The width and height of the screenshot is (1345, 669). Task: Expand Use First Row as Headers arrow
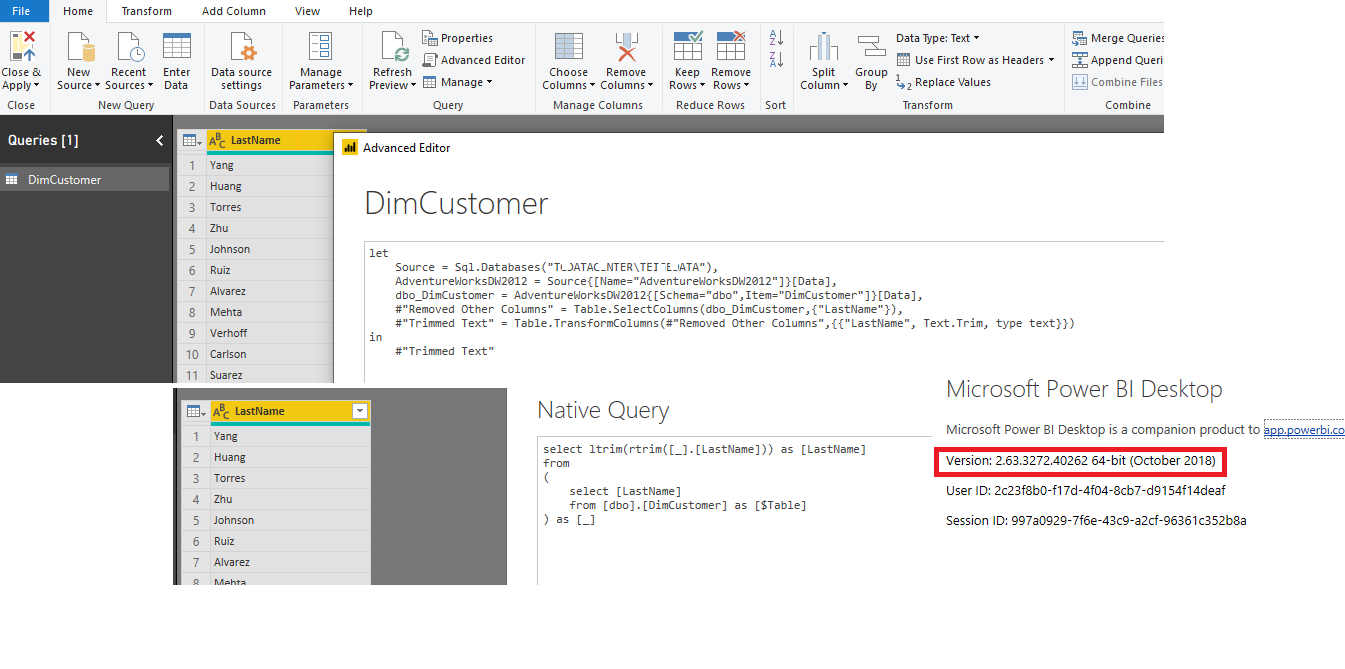tap(1051, 60)
